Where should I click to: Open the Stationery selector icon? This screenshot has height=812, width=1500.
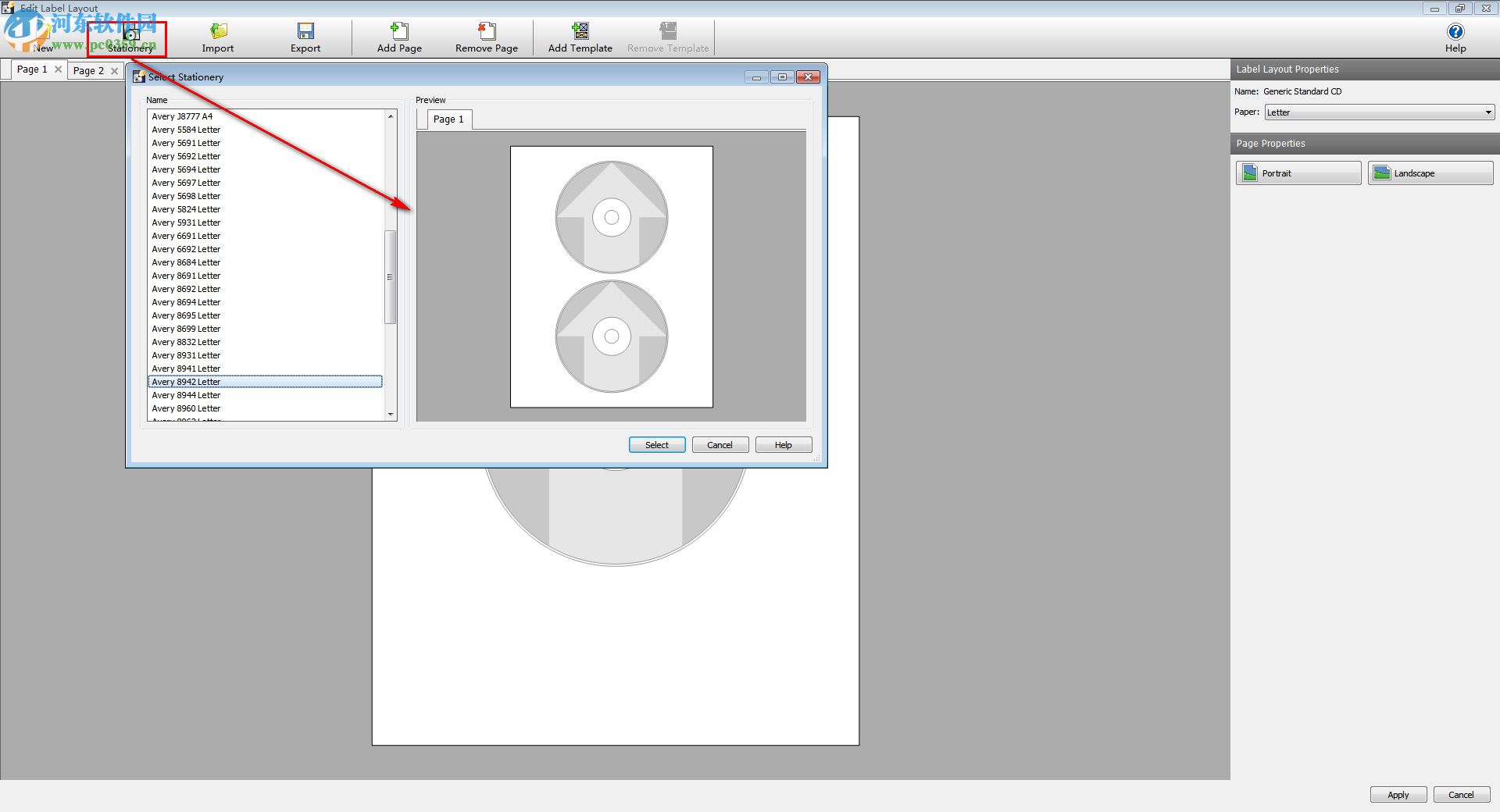[129, 35]
